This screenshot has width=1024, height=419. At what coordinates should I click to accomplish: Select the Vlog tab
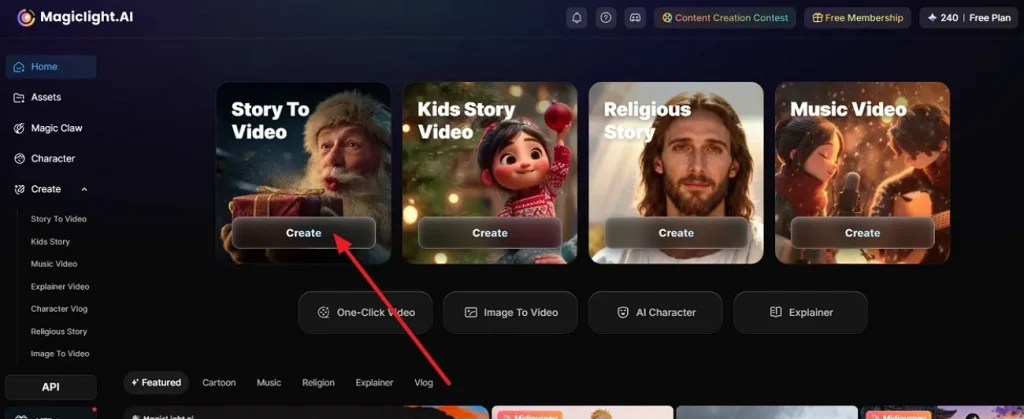(x=424, y=382)
